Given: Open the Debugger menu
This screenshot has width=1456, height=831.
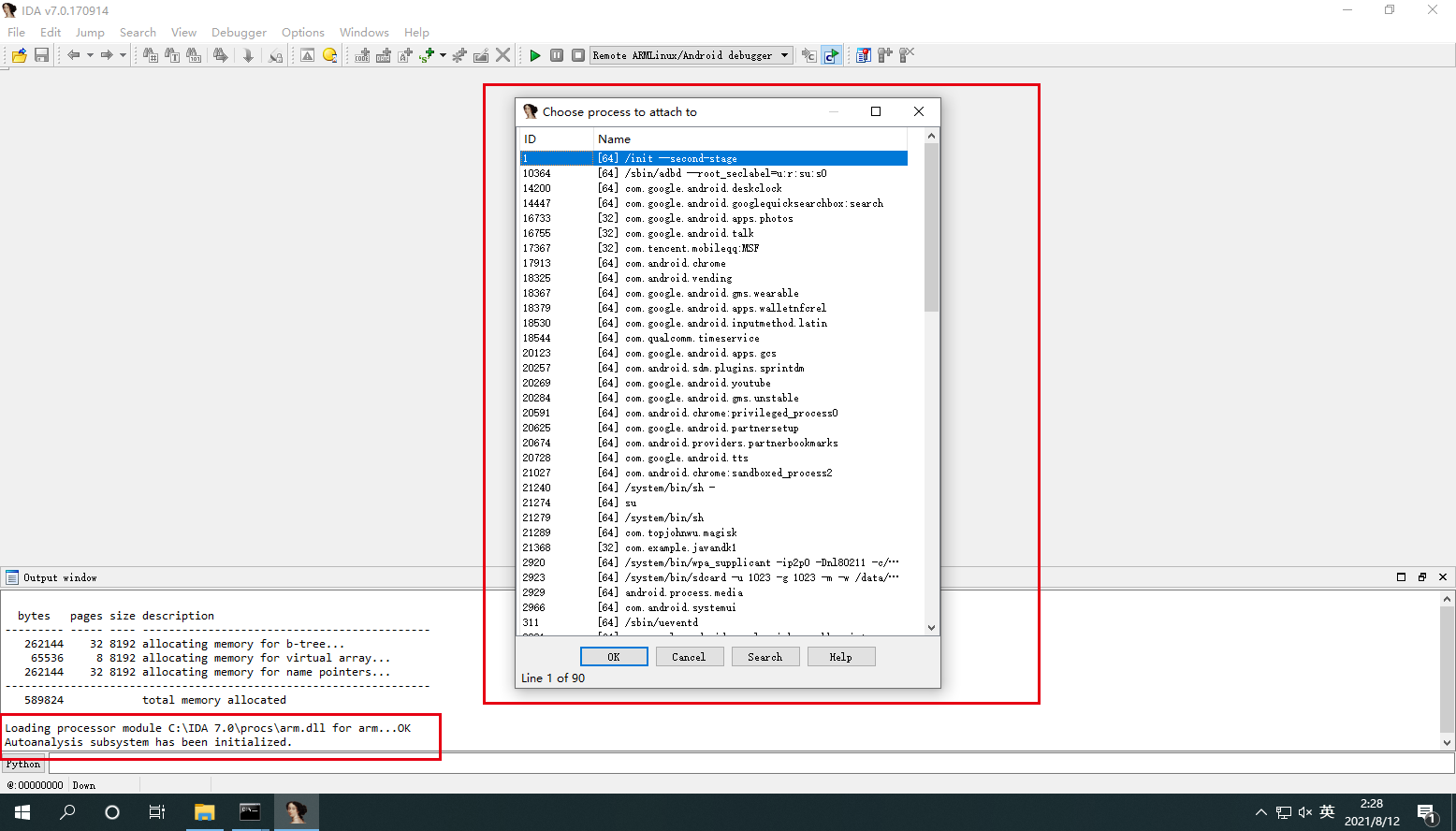Looking at the screenshot, I should (x=239, y=32).
